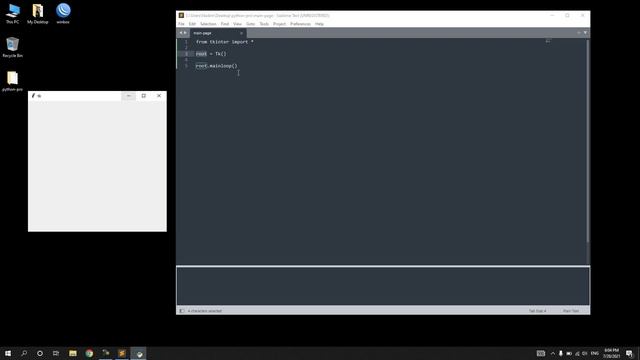Image resolution: width=640 pixels, height=360 pixels.
Task: Open the File menu in Sublime Text
Action: (181, 24)
